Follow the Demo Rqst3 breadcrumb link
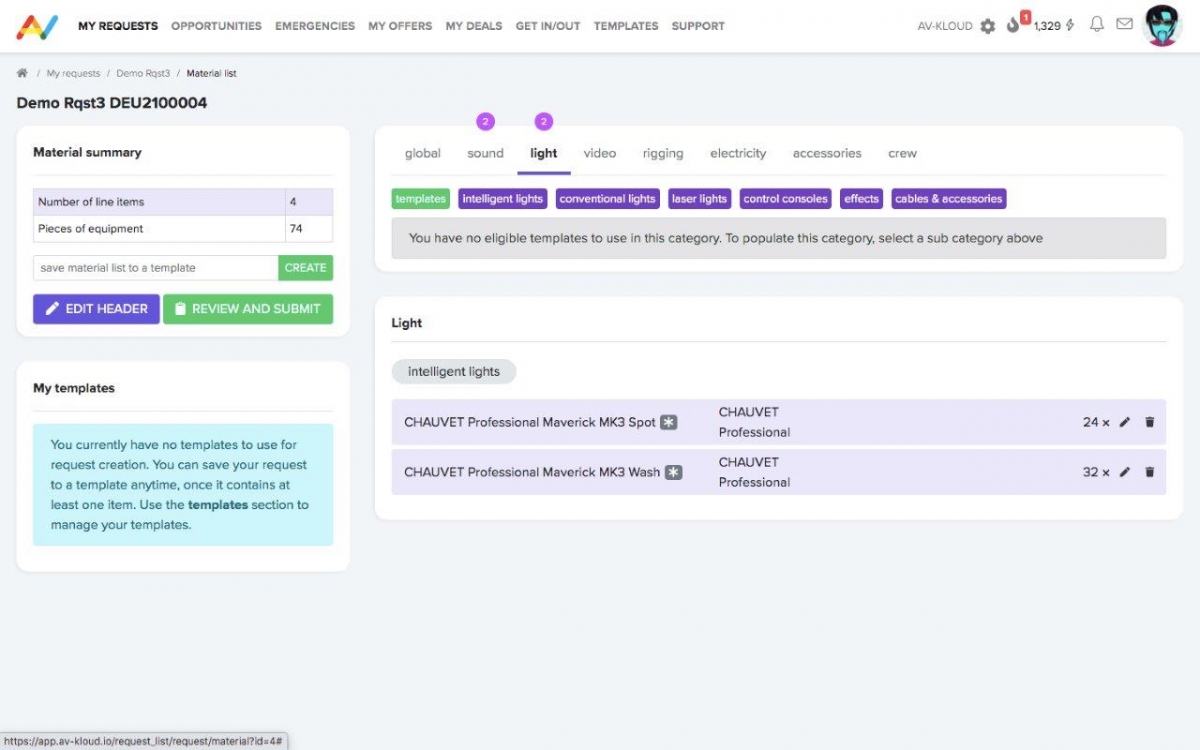The width and height of the screenshot is (1200, 750). pos(143,73)
